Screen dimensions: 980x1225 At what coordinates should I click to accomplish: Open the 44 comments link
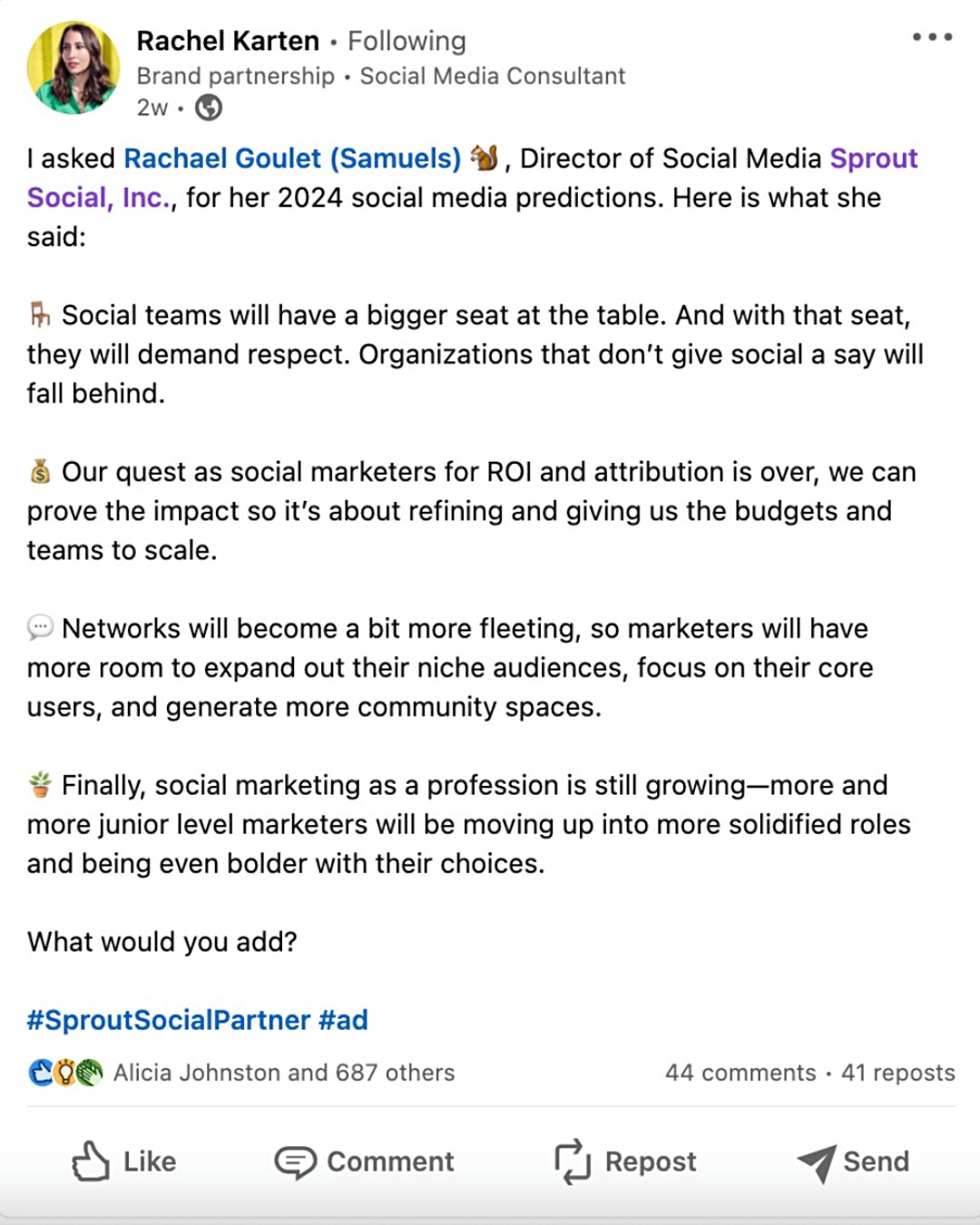(740, 1073)
